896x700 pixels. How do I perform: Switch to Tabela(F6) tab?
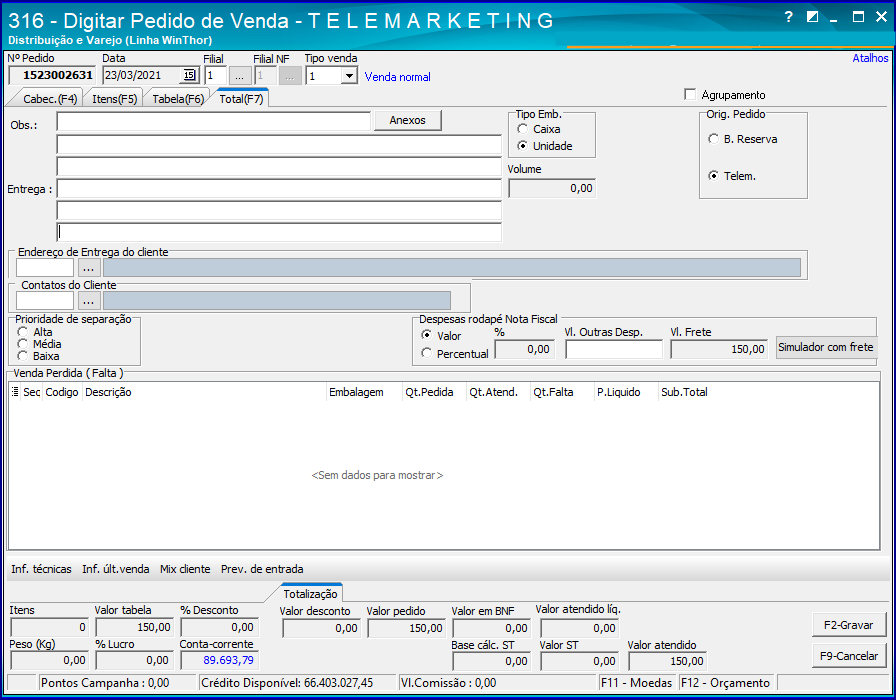point(178,99)
